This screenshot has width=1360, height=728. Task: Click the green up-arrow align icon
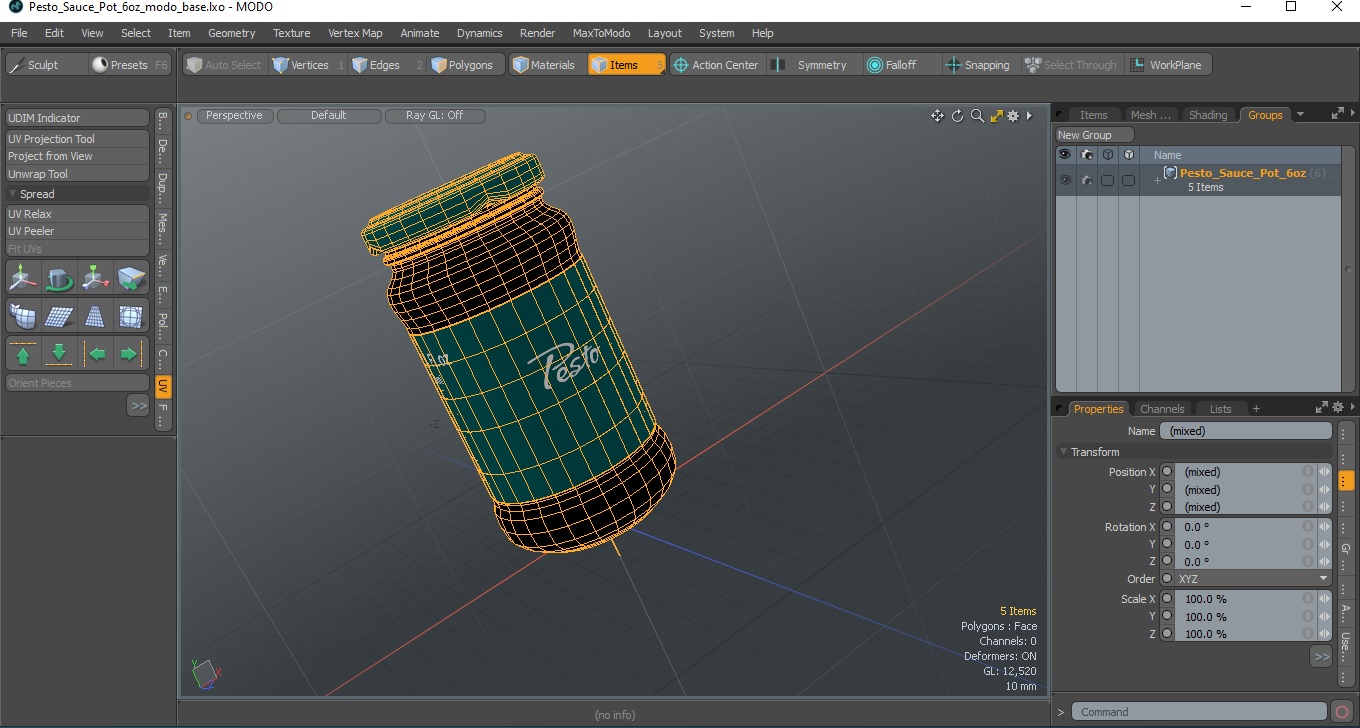click(23, 354)
